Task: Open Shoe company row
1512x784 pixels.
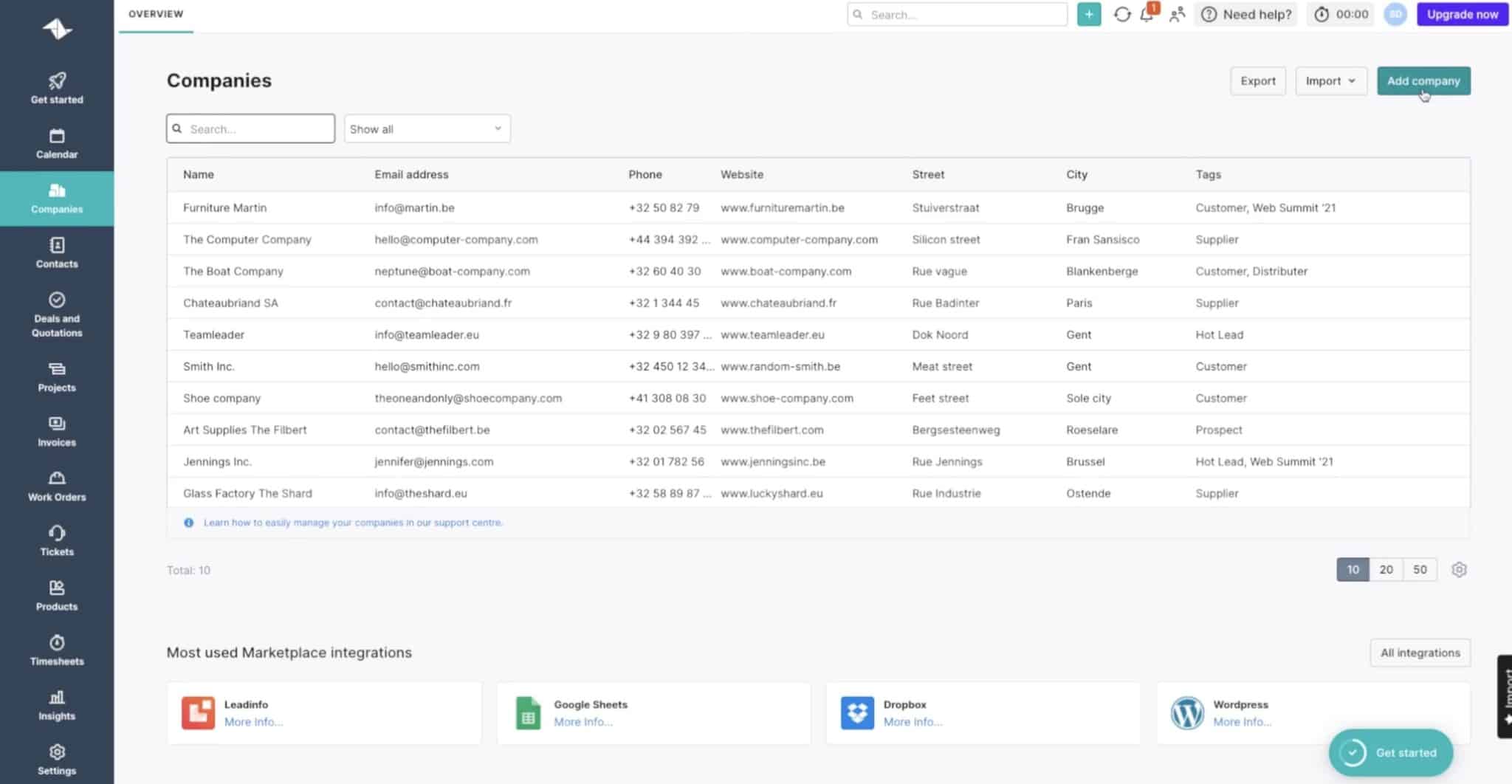Action: 818,398
